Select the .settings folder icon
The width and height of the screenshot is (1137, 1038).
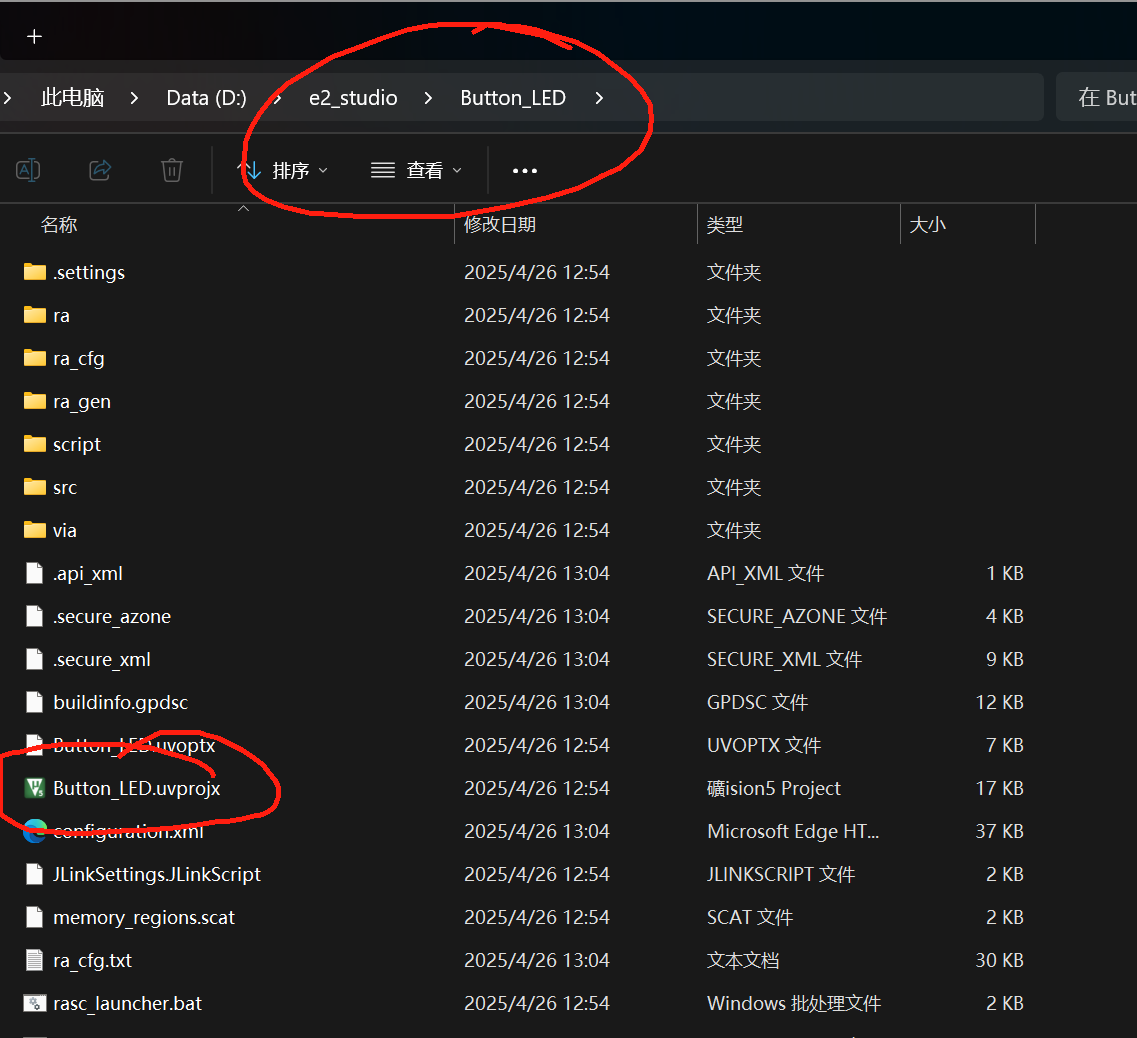[35, 272]
